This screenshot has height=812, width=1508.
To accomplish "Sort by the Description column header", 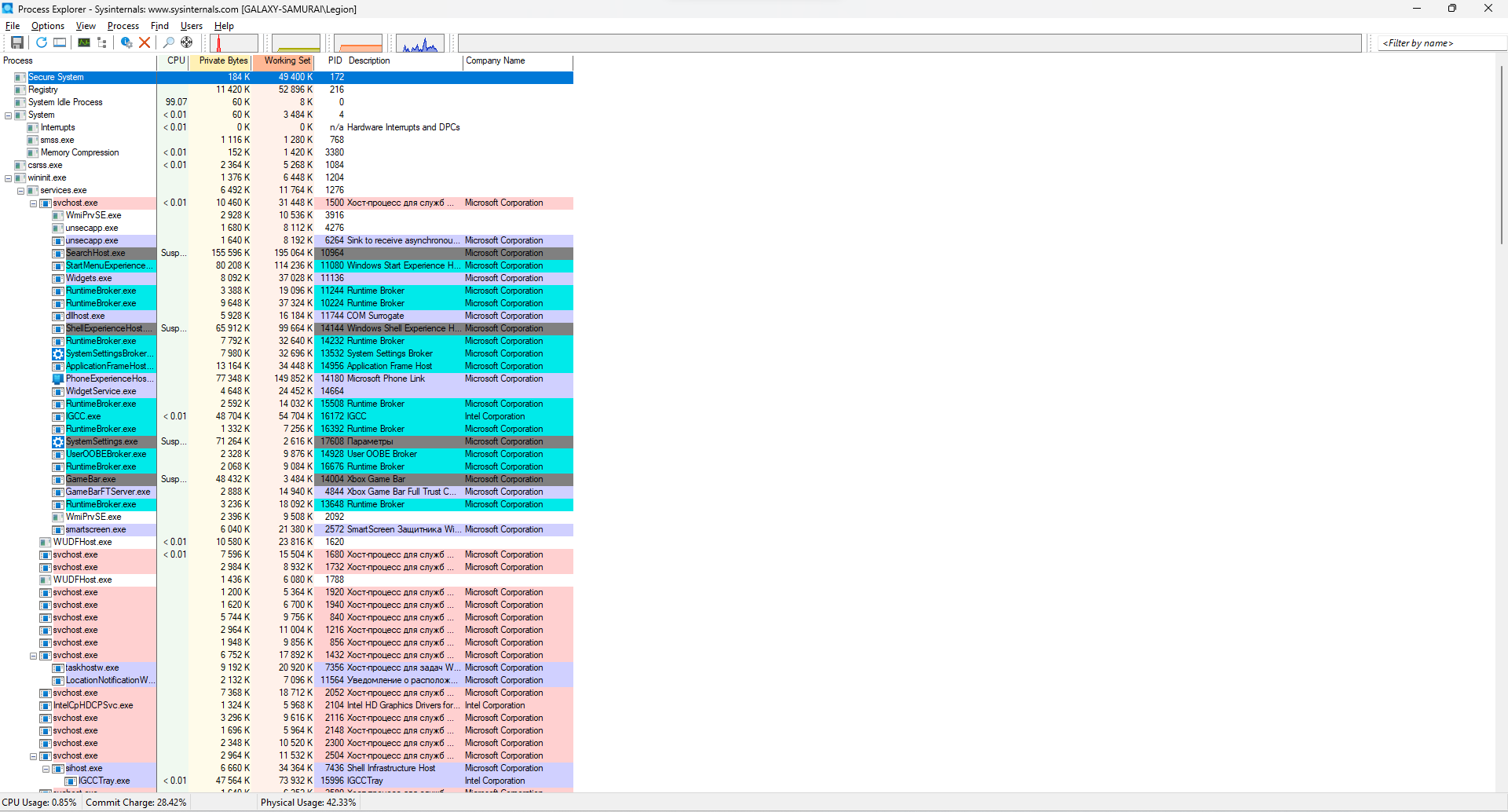I will pyautogui.click(x=404, y=60).
